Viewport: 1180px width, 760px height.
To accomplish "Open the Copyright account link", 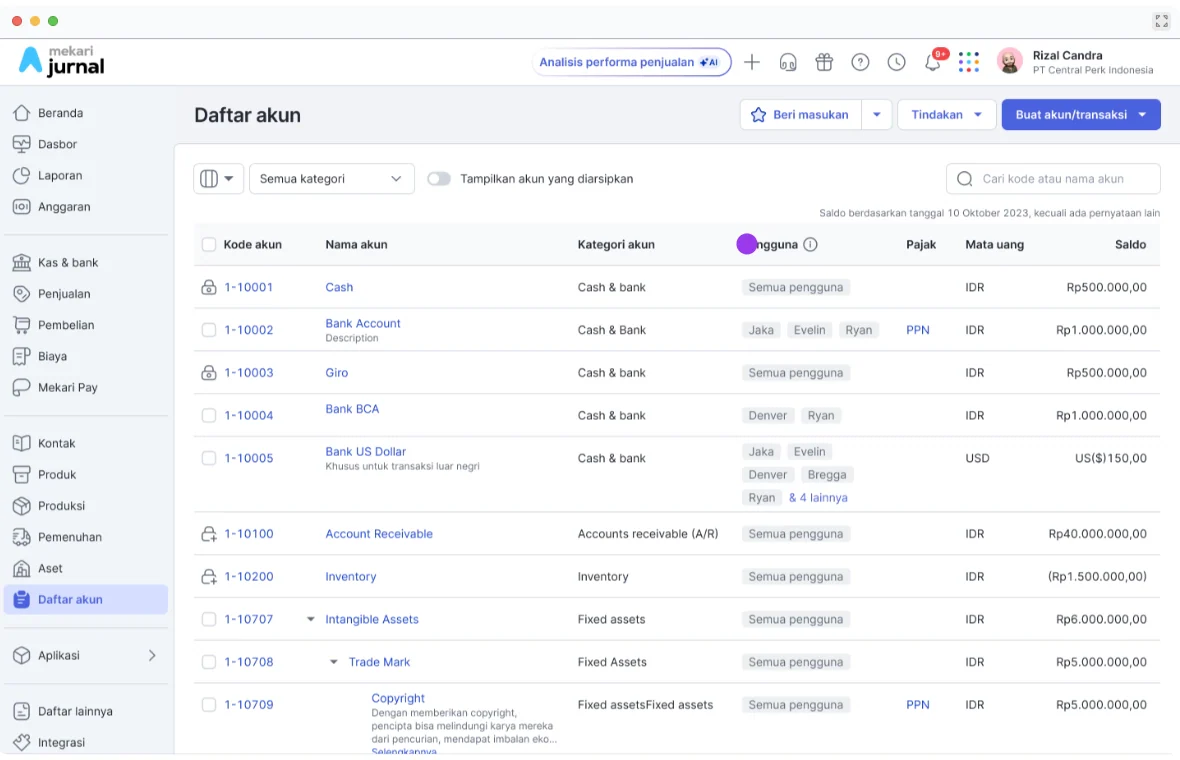I will (398, 698).
